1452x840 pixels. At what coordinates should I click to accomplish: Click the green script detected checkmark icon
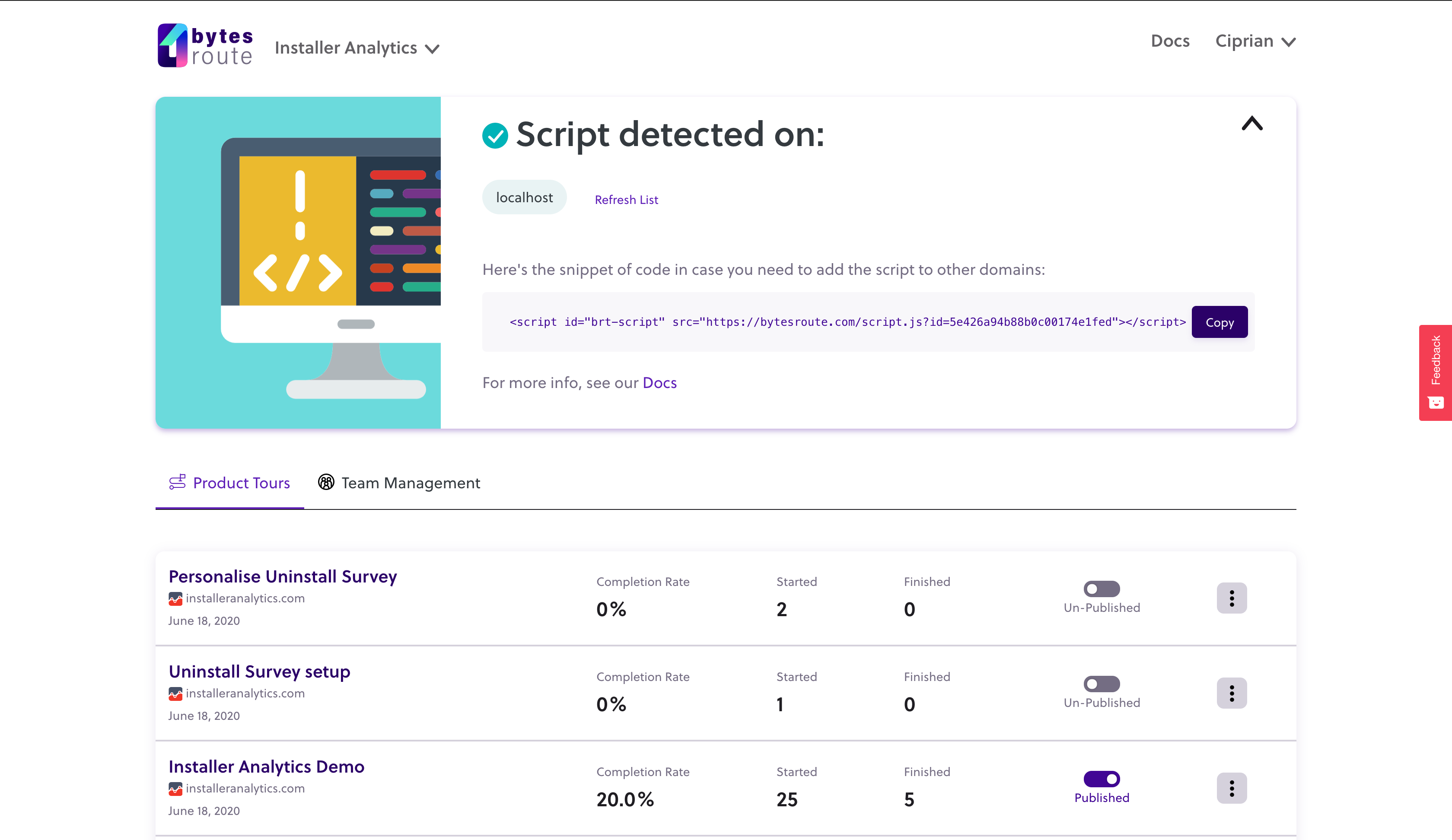494,135
